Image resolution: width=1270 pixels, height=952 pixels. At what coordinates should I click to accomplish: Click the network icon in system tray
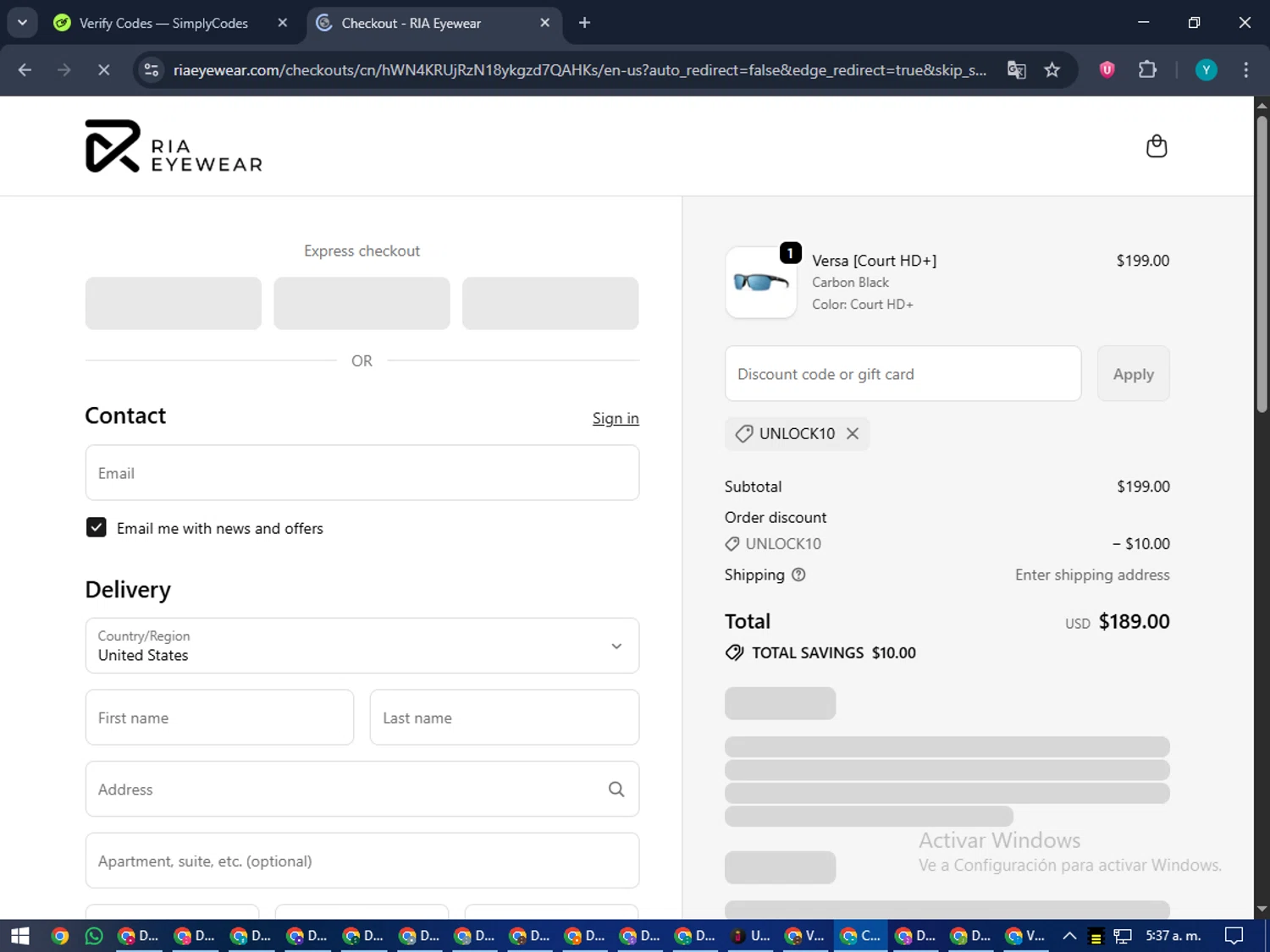[1123, 936]
